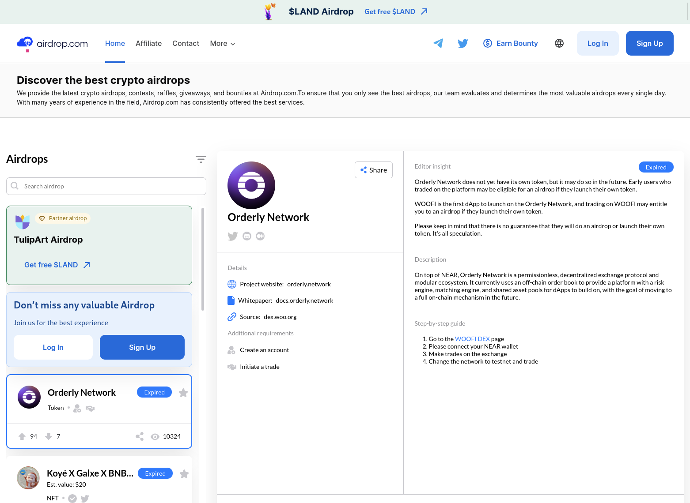Click the Partner airdrop badge
Screen dimensions: 690x503
(63, 218)
